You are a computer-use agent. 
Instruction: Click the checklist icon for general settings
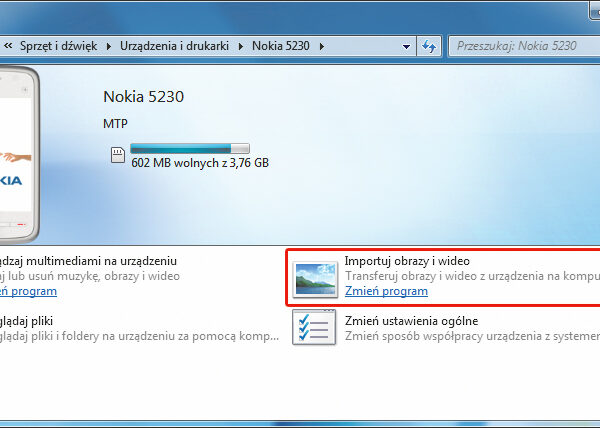pyautogui.click(x=315, y=329)
